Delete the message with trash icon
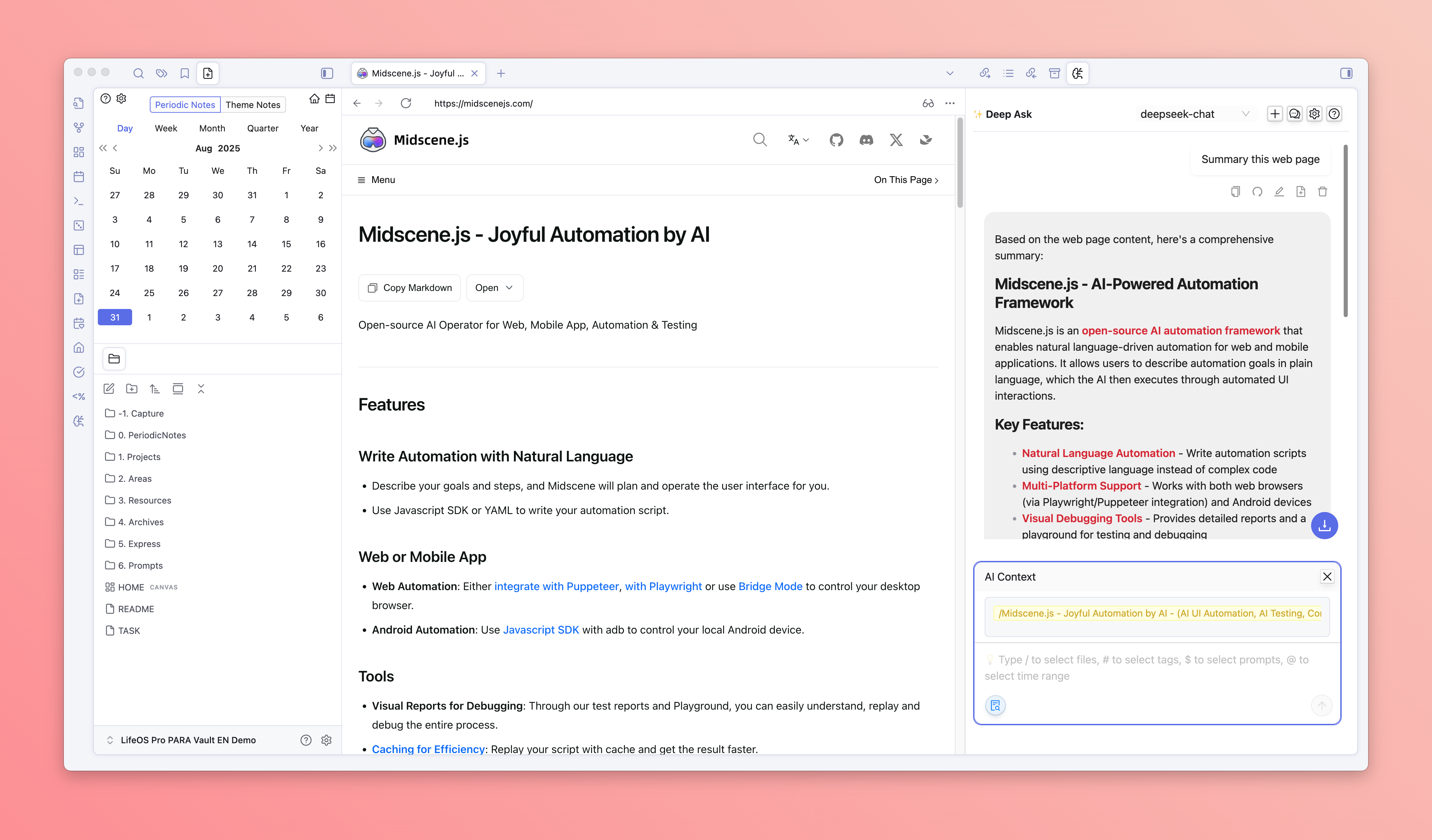 pos(1322,192)
